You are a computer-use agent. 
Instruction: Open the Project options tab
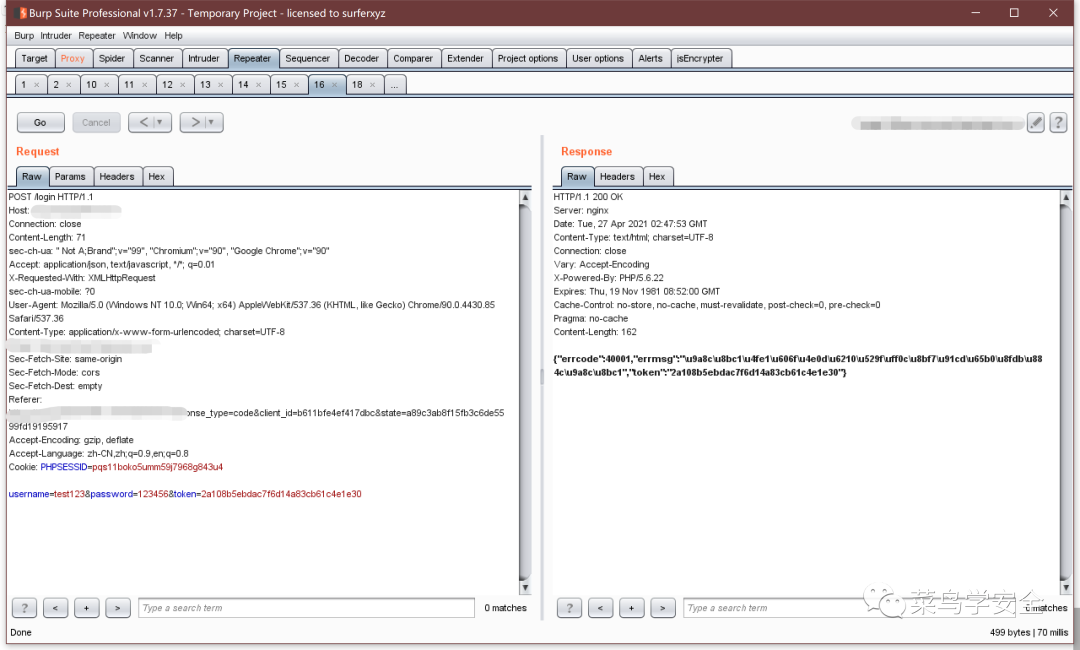[x=528, y=59]
